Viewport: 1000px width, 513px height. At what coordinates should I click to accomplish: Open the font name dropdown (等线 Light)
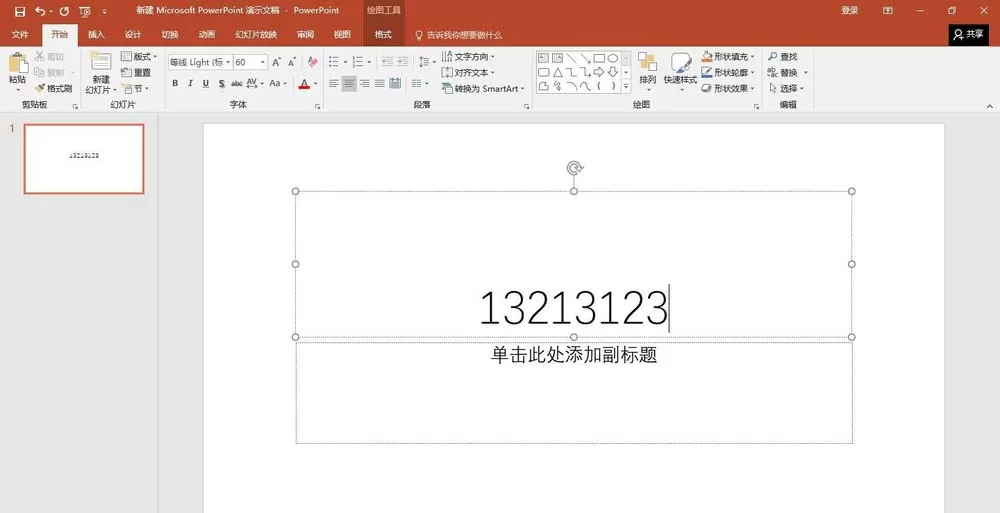[x=228, y=62]
